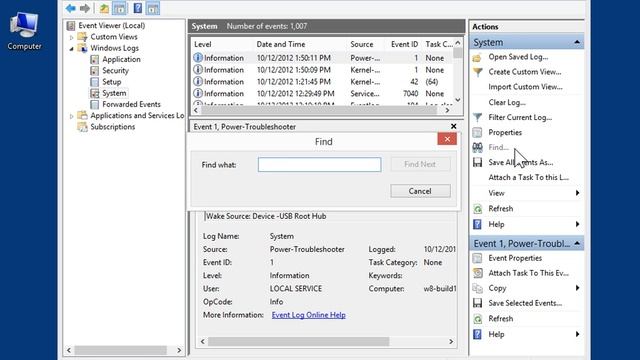Open the bottom Help submenu arrow

point(577,334)
